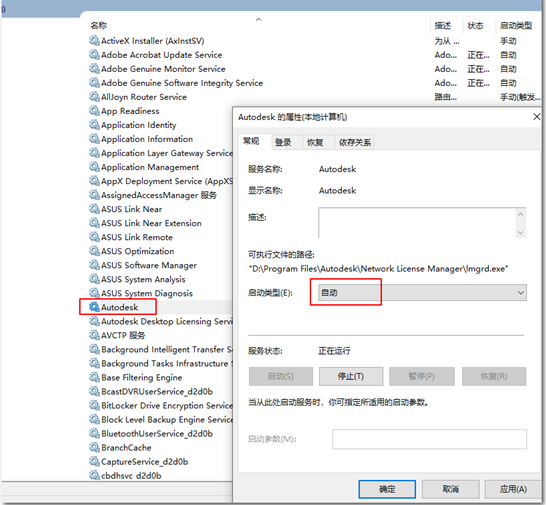Click the AppX Deployment Service gear icon
Screen dimensions: 546x505
pos(94,181)
